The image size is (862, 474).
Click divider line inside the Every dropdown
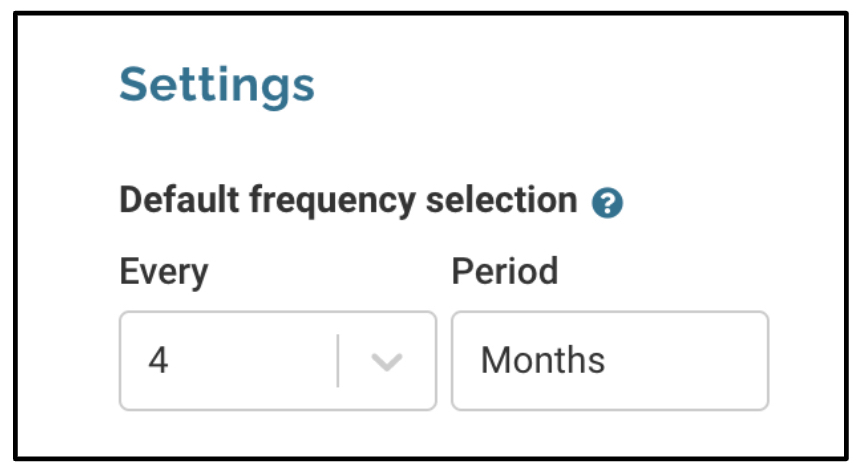(x=338, y=361)
